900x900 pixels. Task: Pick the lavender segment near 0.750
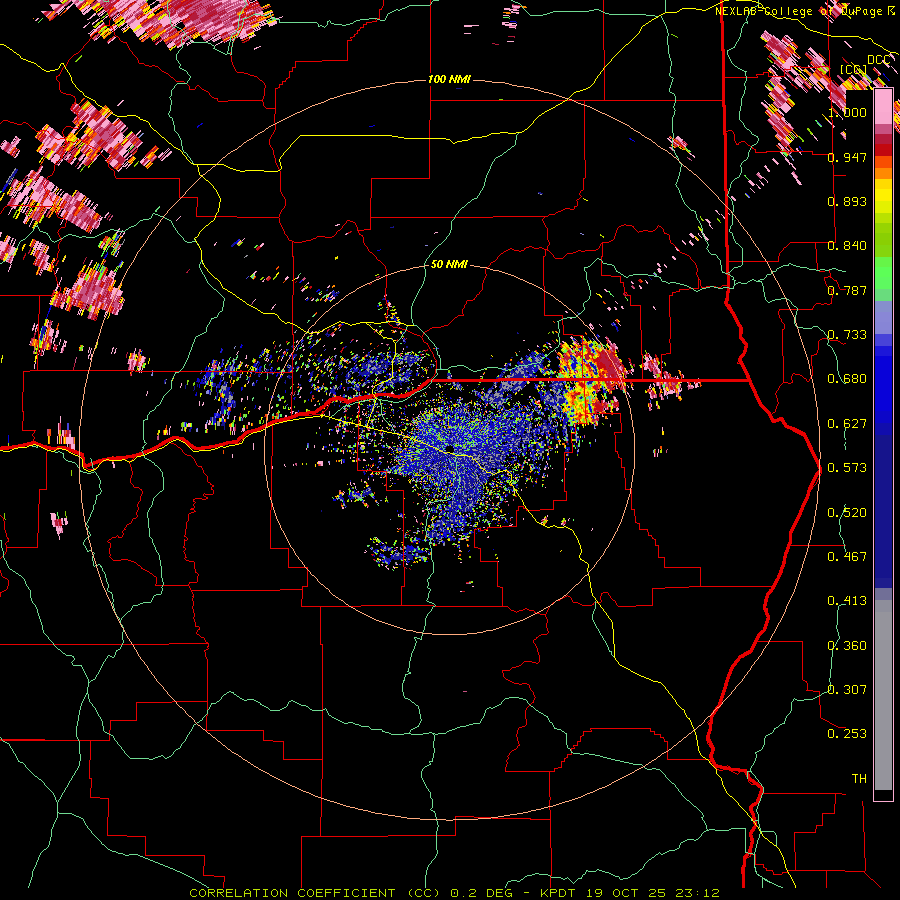(x=883, y=317)
